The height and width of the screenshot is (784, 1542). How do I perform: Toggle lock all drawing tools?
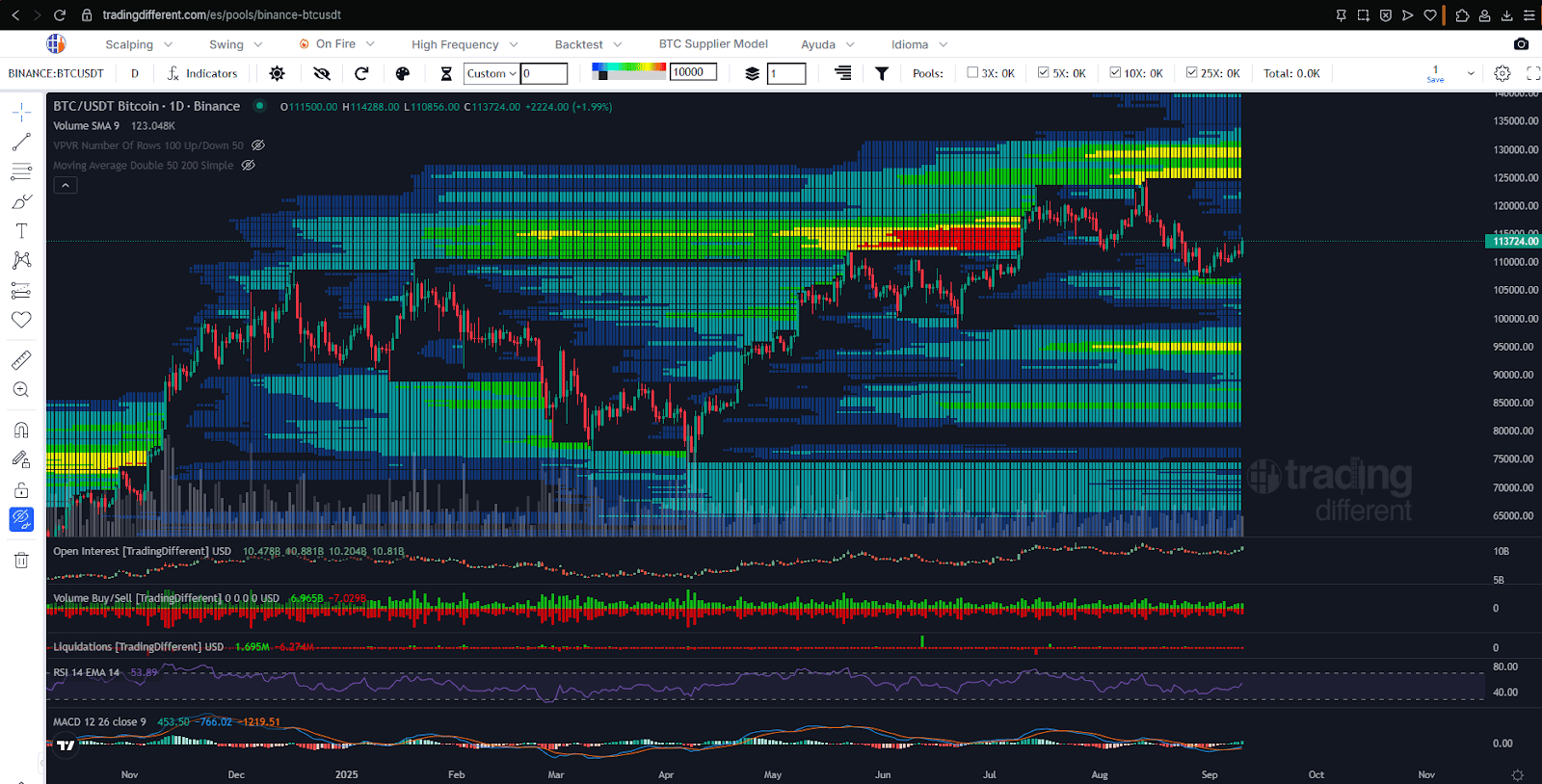(x=21, y=490)
